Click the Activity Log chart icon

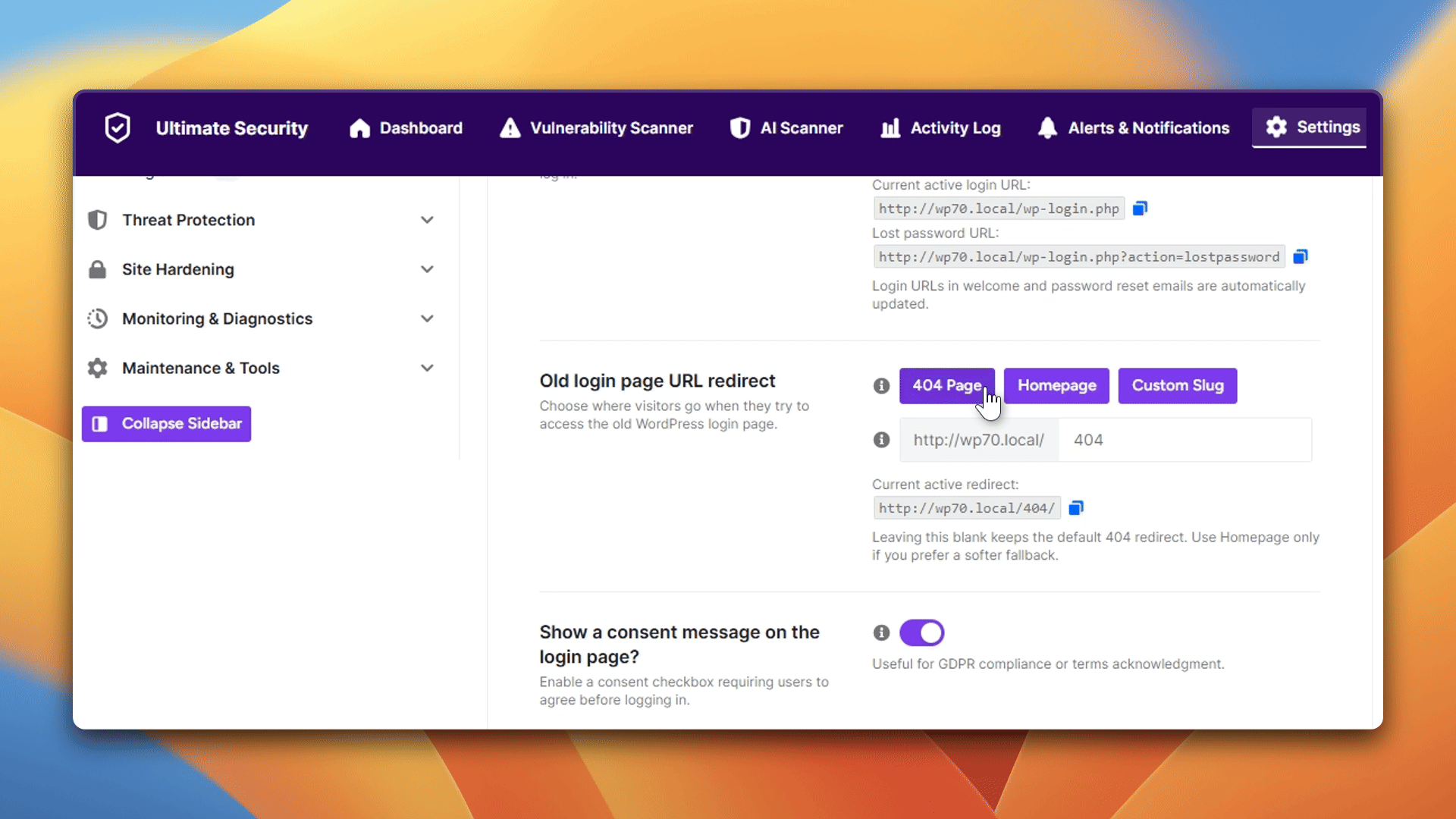[890, 128]
